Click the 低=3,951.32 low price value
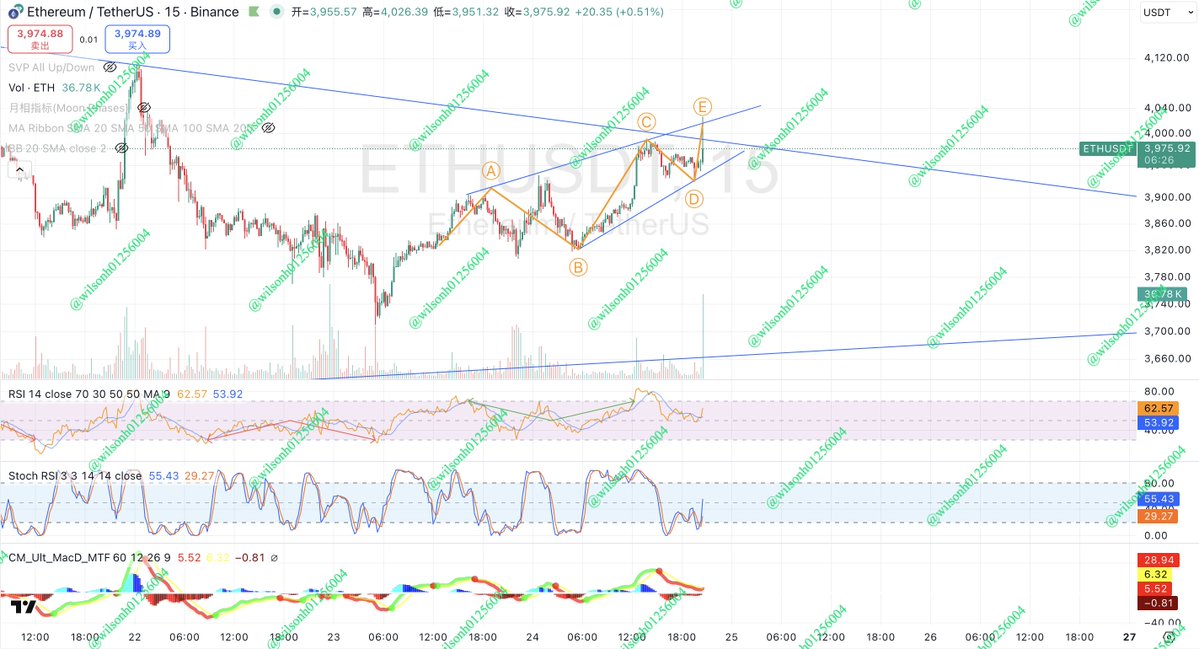This screenshot has width=1199, height=649. pos(466,12)
